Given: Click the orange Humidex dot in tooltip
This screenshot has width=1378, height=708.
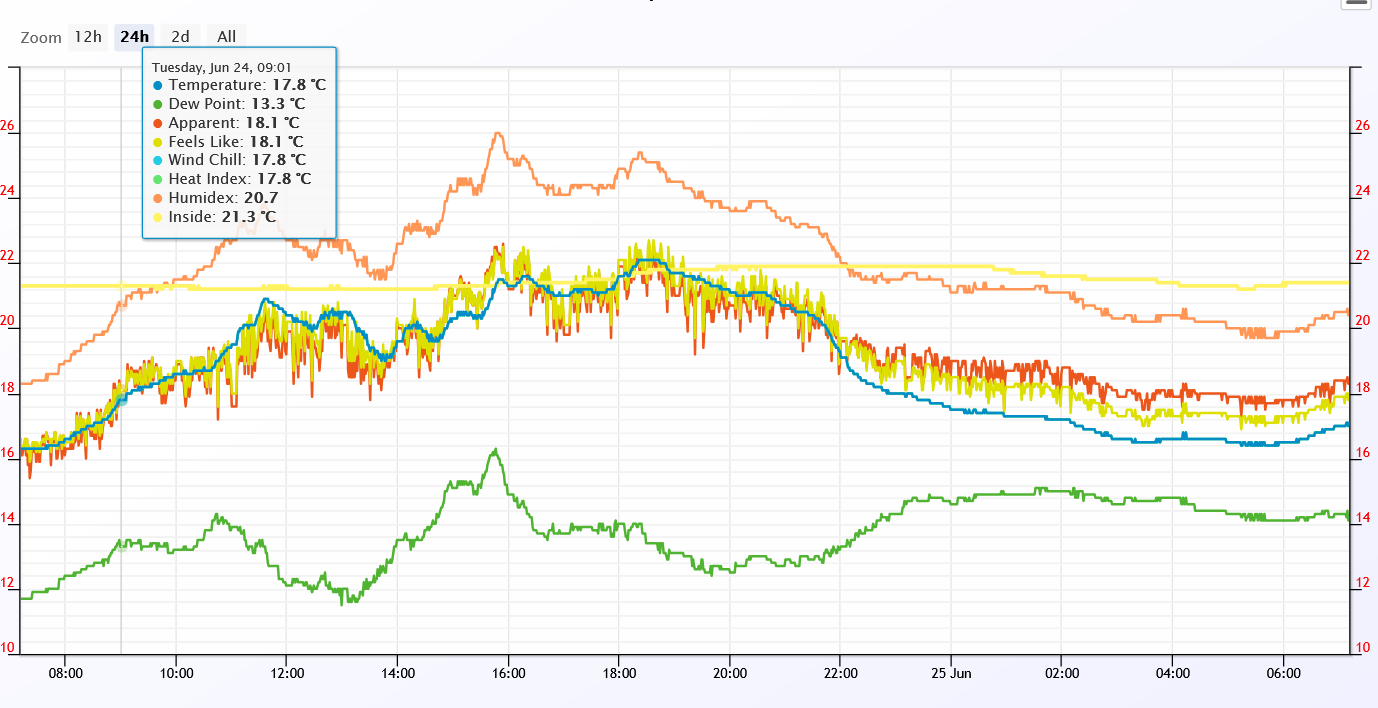Looking at the screenshot, I should click(158, 198).
